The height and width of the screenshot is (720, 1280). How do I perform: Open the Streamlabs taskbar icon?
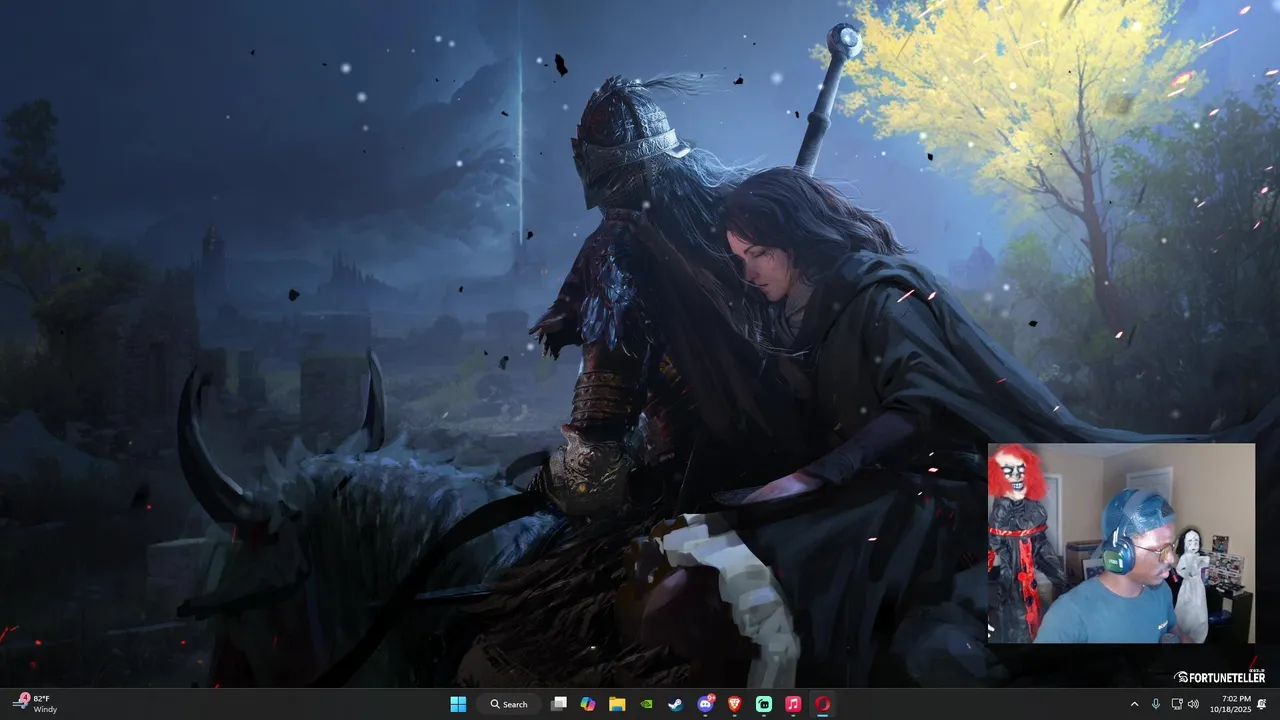click(764, 704)
